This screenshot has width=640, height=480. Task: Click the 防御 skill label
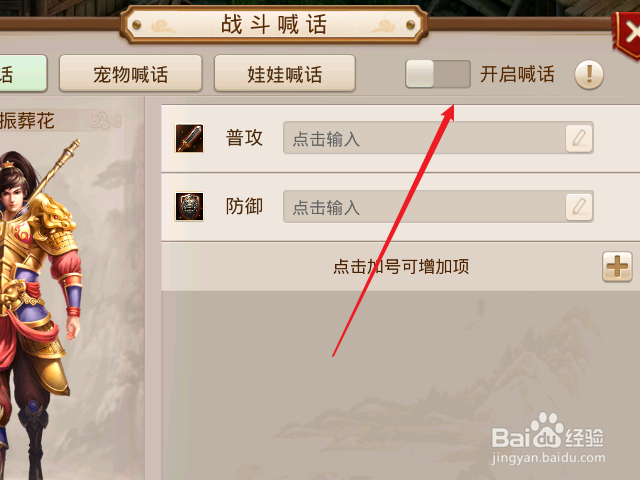(x=244, y=207)
